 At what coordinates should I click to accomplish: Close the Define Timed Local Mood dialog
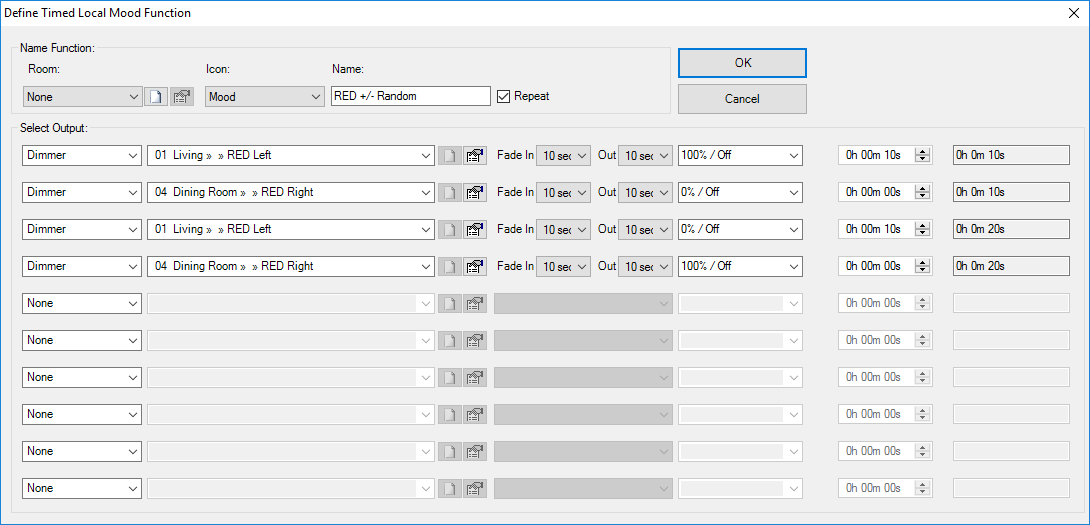(x=1074, y=13)
